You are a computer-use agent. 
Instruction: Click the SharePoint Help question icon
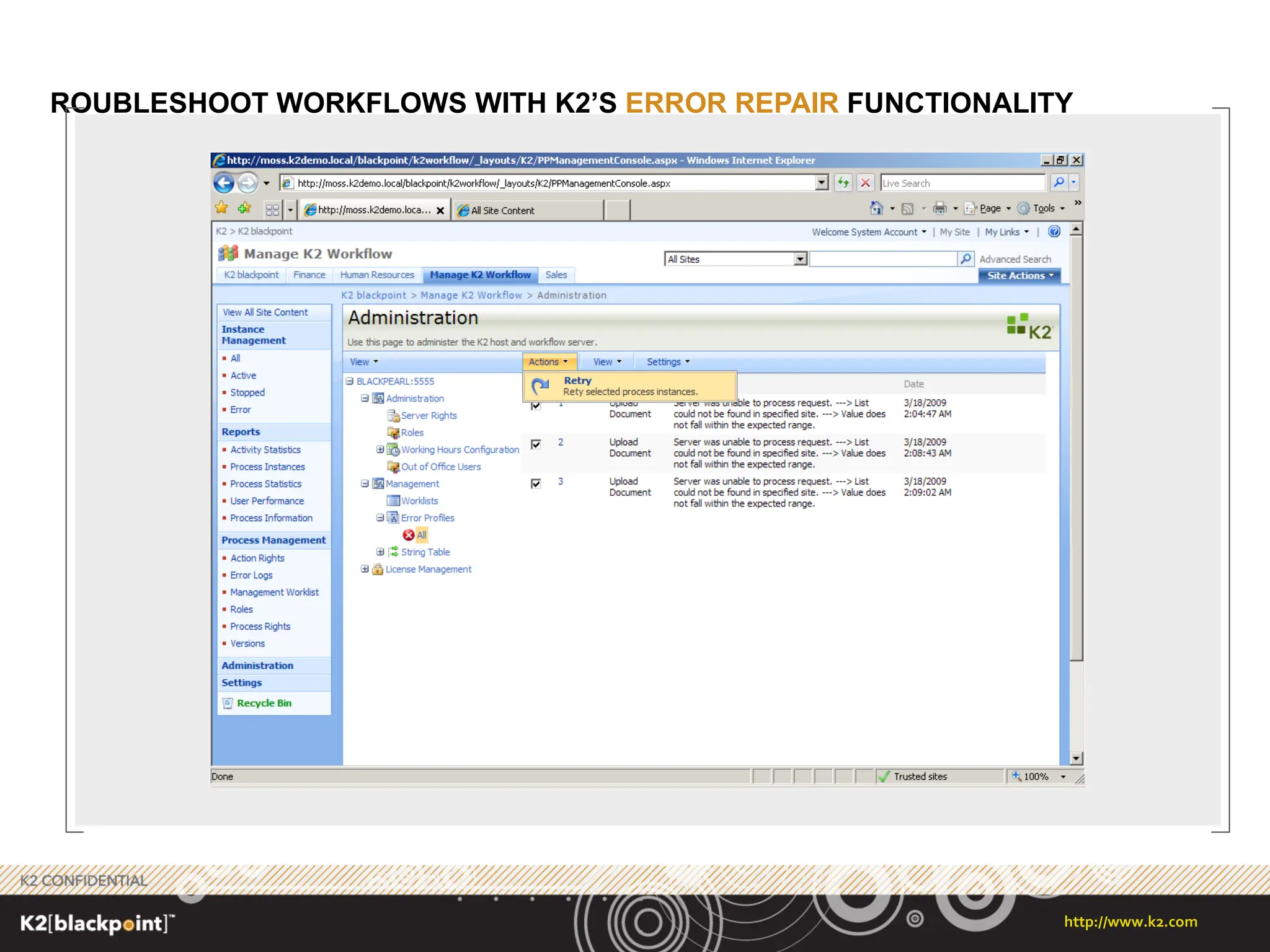(x=1054, y=231)
